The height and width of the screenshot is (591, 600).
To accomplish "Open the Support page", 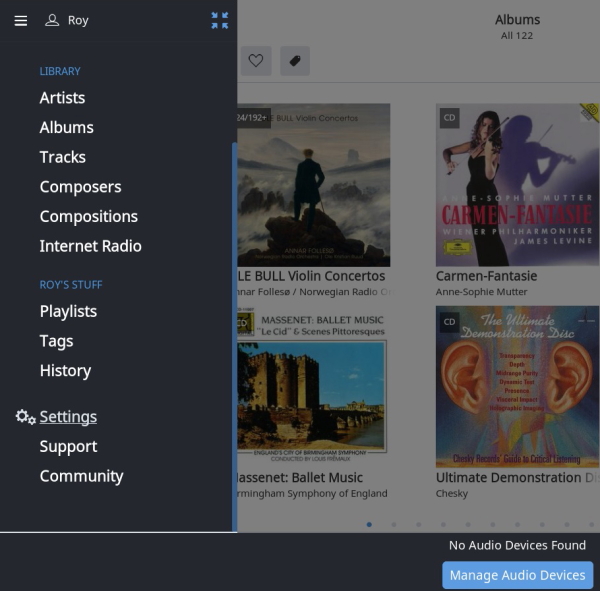I will (68, 447).
